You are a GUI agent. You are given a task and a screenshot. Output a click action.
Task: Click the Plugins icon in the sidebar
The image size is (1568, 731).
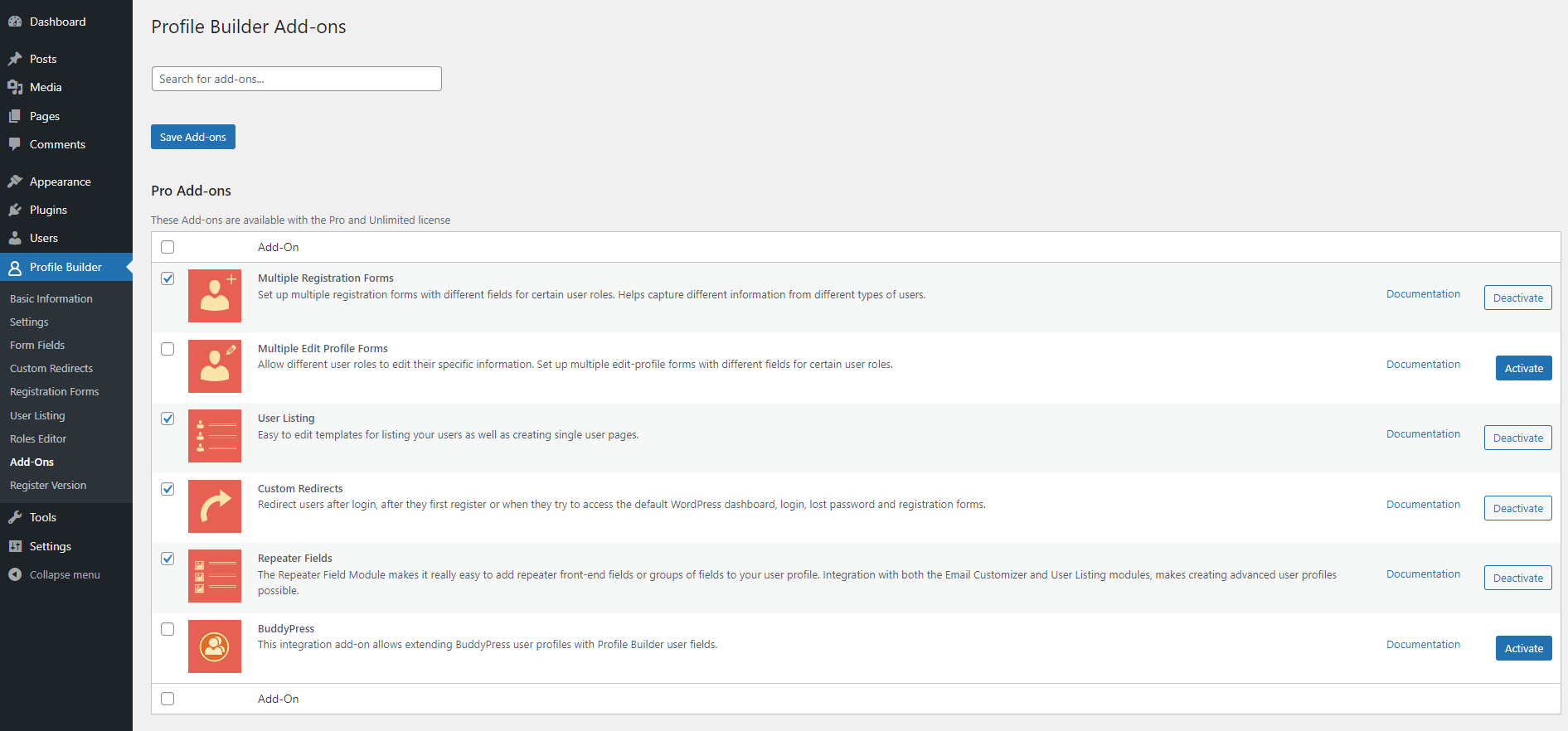point(15,210)
